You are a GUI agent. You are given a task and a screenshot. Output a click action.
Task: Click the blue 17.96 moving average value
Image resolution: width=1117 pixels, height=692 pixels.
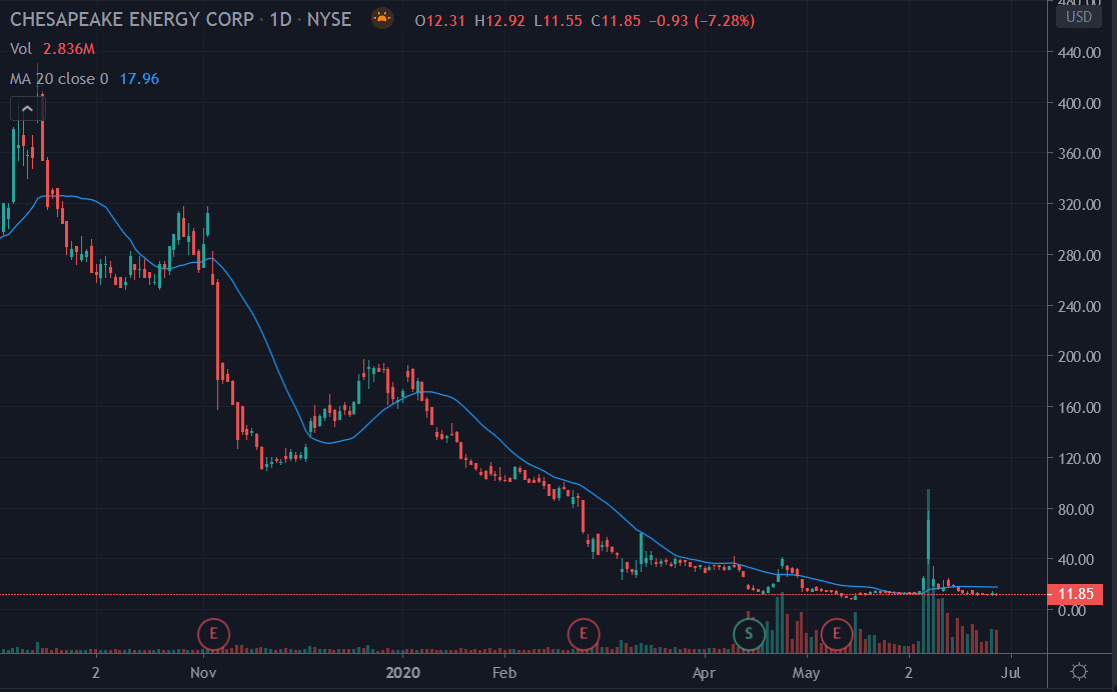point(139,78)
